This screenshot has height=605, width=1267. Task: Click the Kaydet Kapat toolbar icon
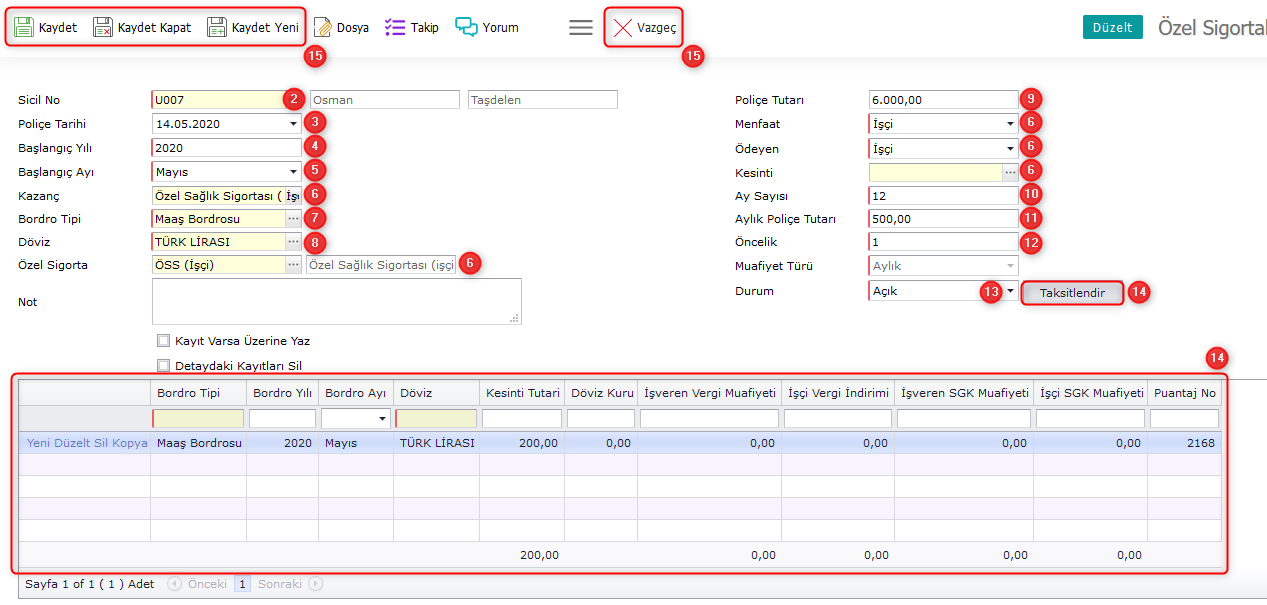click(103, 28)
